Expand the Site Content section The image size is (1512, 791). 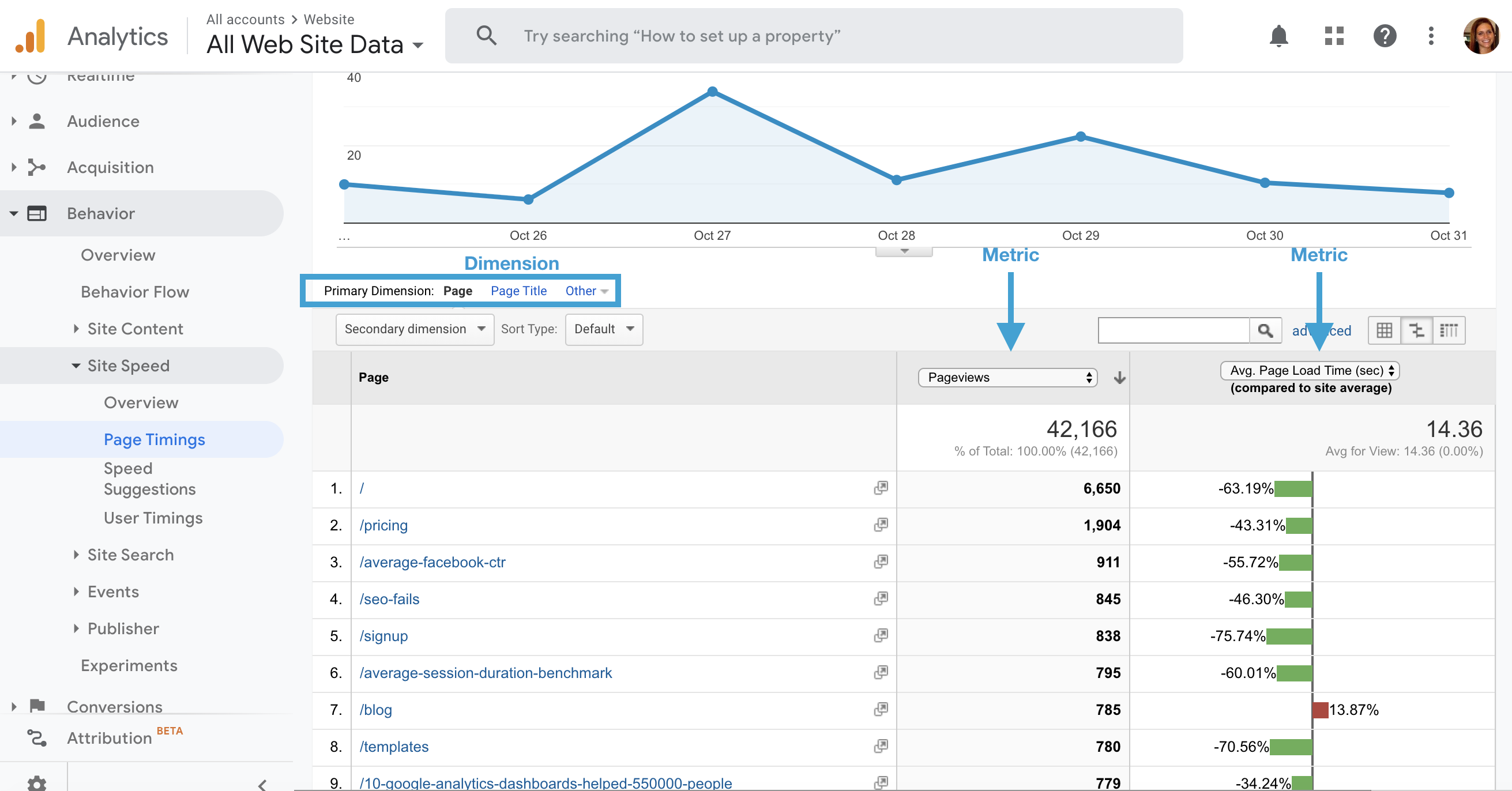pyautogui.click(x=135, y=329)
